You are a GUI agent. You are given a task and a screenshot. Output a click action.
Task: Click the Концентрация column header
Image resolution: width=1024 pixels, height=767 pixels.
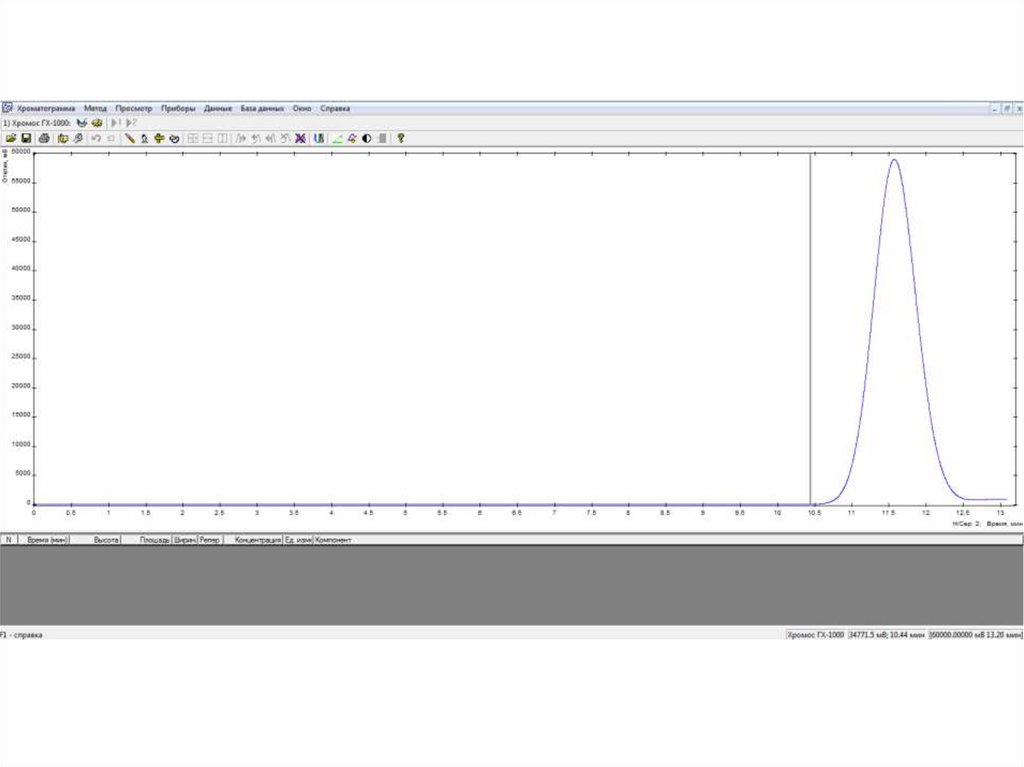tap(256, 540)
